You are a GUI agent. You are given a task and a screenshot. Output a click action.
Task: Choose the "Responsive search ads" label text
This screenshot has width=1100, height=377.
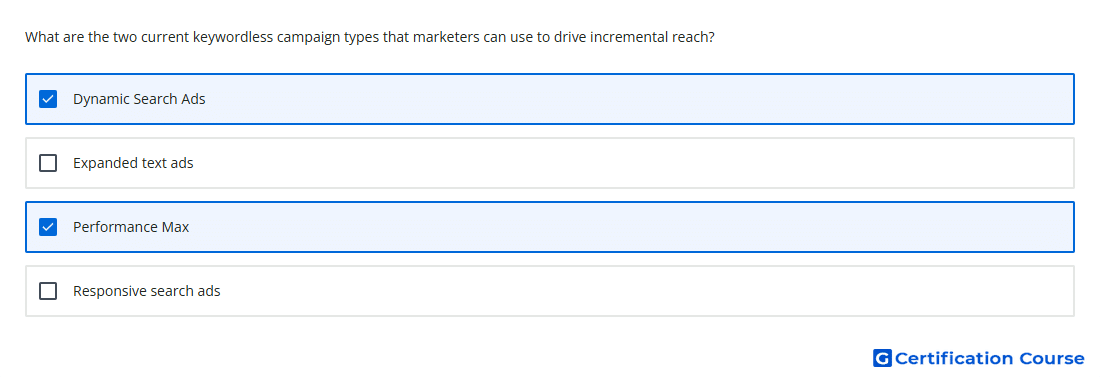pos(147,291)
